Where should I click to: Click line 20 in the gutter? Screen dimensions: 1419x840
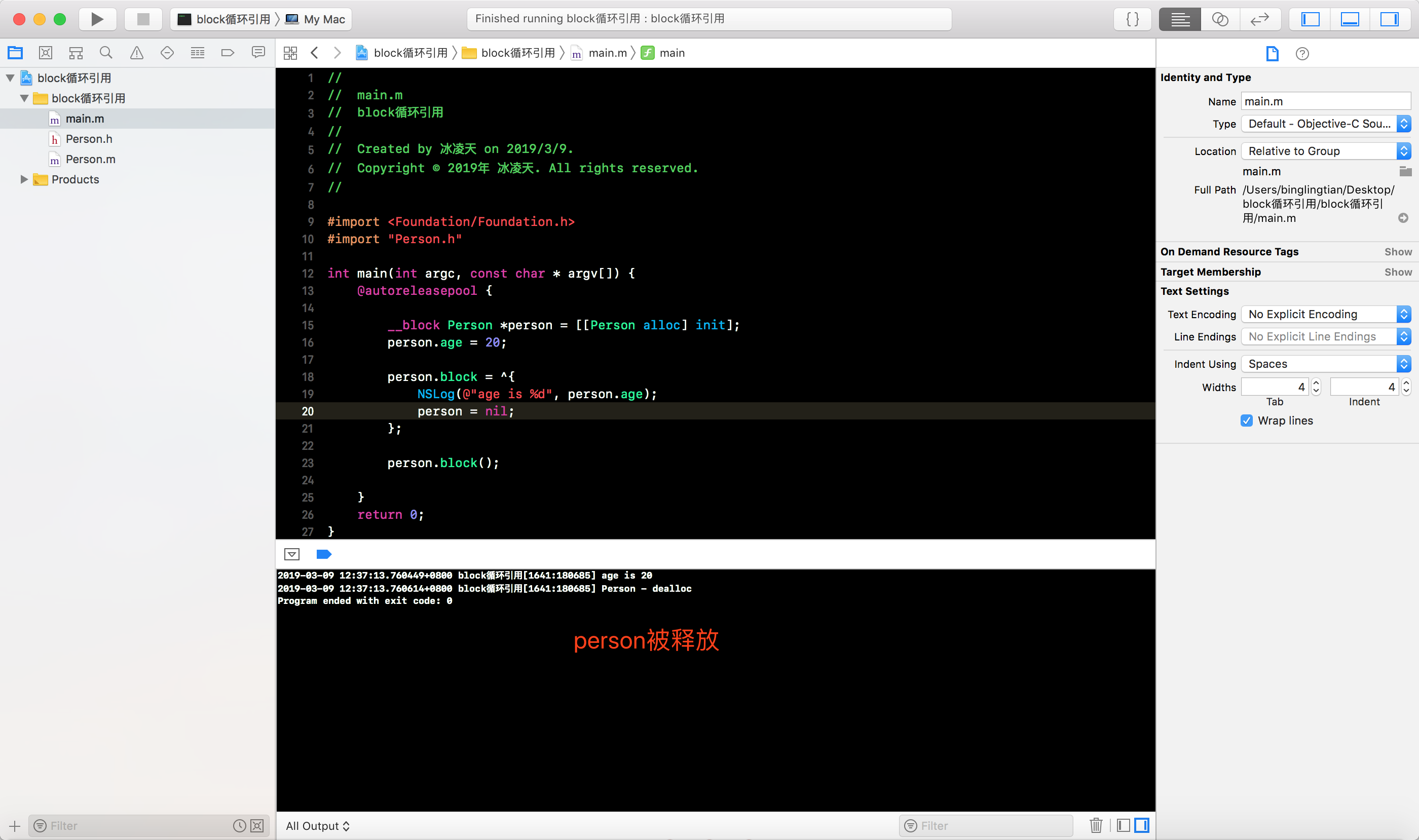(308, 411)
